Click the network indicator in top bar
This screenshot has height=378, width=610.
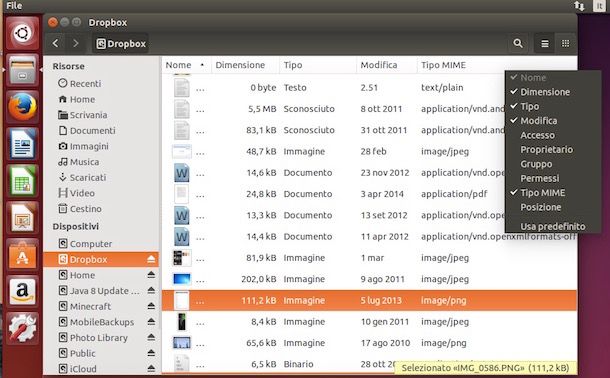pyautogui.click(x=579, y=5)
